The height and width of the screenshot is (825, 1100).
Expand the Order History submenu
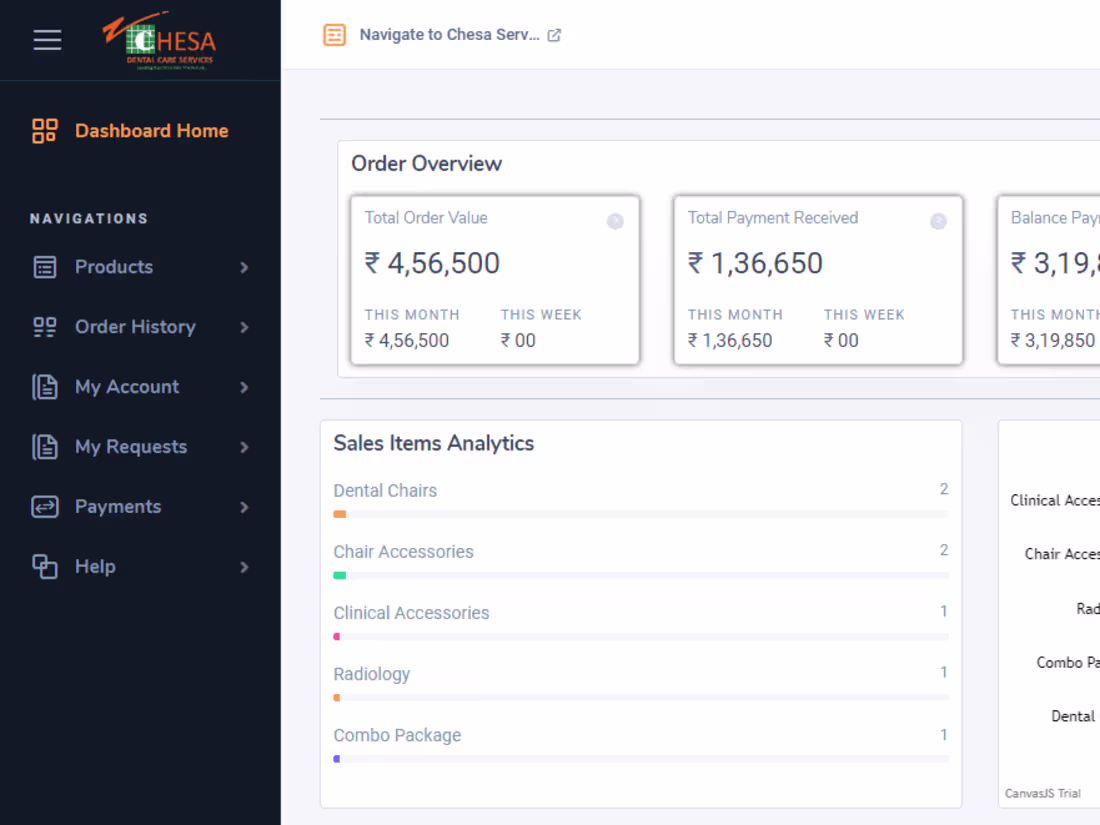pyautogui.click(x=243, y=327)
